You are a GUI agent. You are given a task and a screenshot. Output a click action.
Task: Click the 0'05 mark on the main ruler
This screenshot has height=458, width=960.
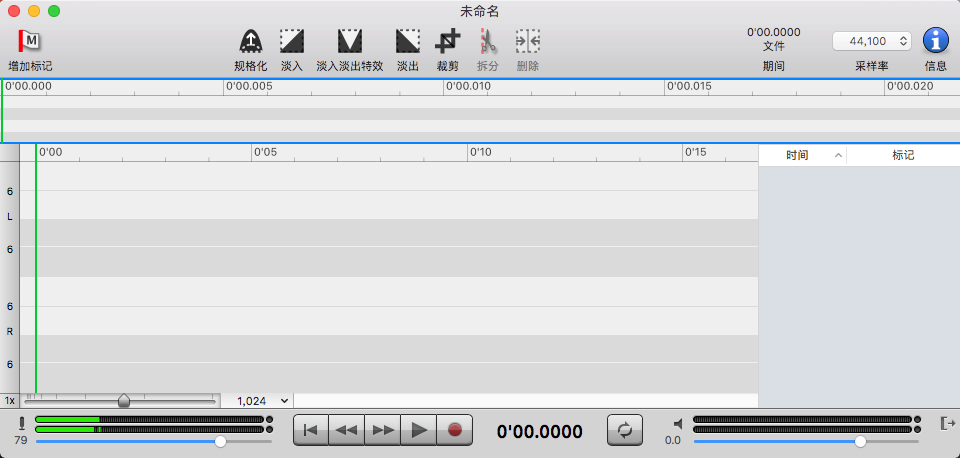(x=266, y=152)
